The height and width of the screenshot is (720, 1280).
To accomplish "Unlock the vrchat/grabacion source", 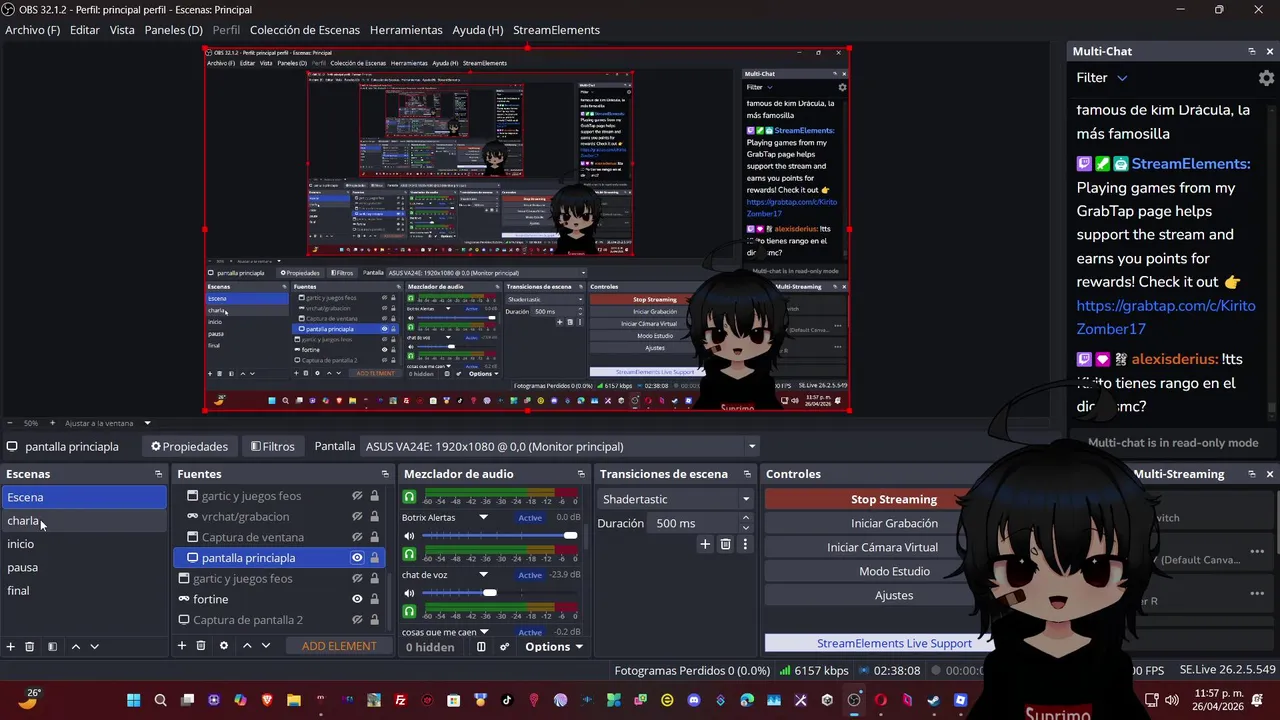I will [374, 517].
